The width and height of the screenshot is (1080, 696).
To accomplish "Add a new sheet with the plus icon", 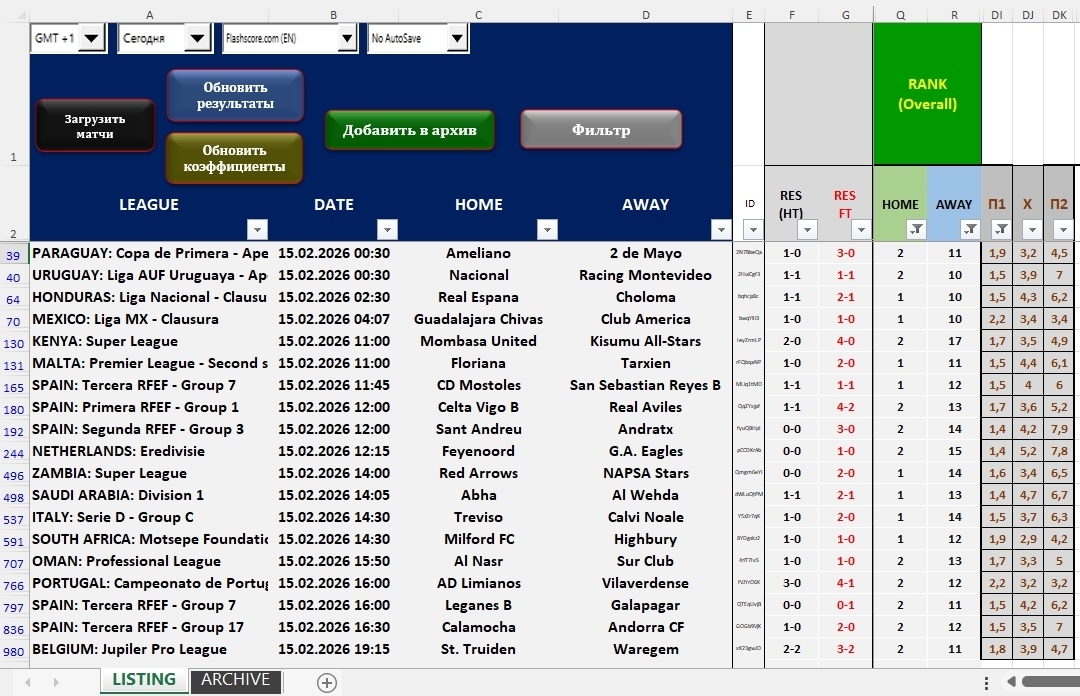I will (326, 682).
